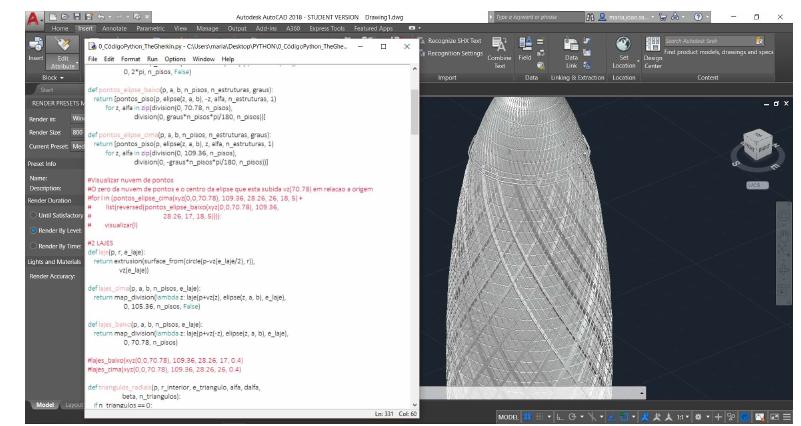This screenshot has width=801, height=426.
Task: Switch to the Featured Apps ribbon tab
Action: 373,29
